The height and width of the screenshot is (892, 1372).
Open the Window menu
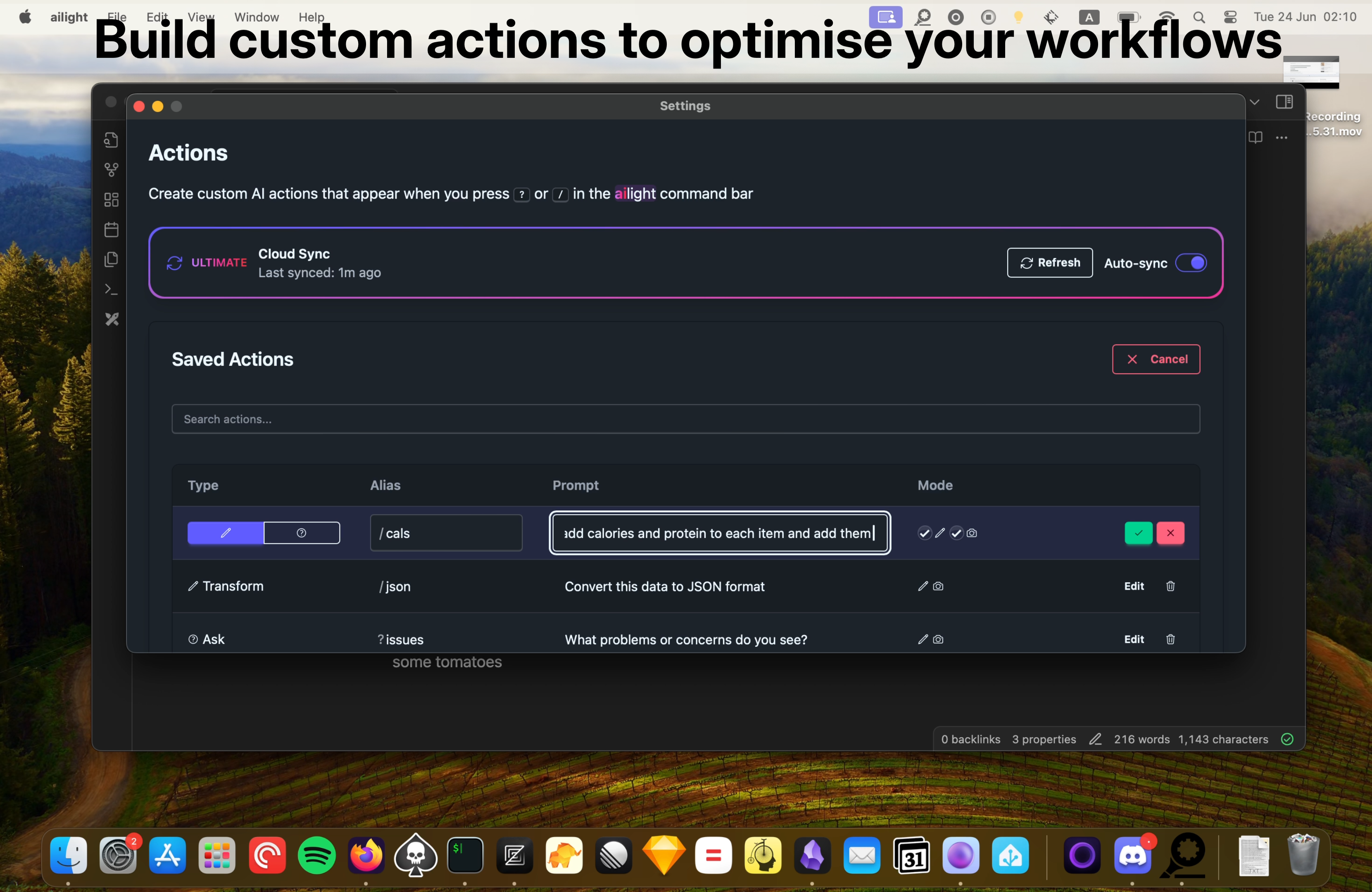pos(257,17)
